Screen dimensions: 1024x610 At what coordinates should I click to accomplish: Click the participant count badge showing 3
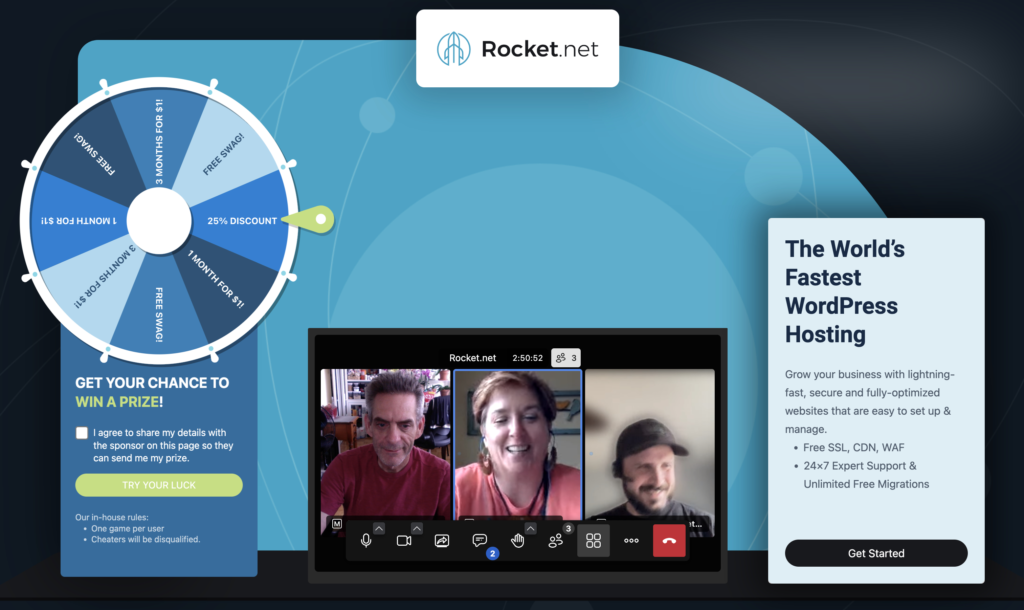pyautogui.click(x=566, y=358)
